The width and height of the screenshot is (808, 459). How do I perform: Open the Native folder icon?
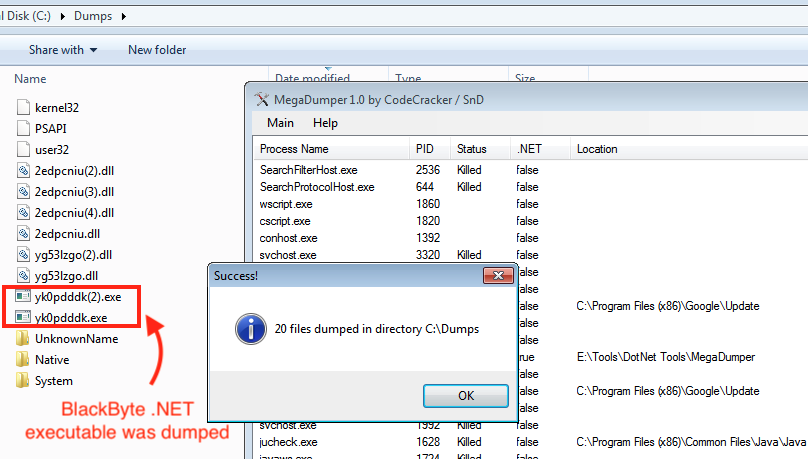[x=24, y=360]
